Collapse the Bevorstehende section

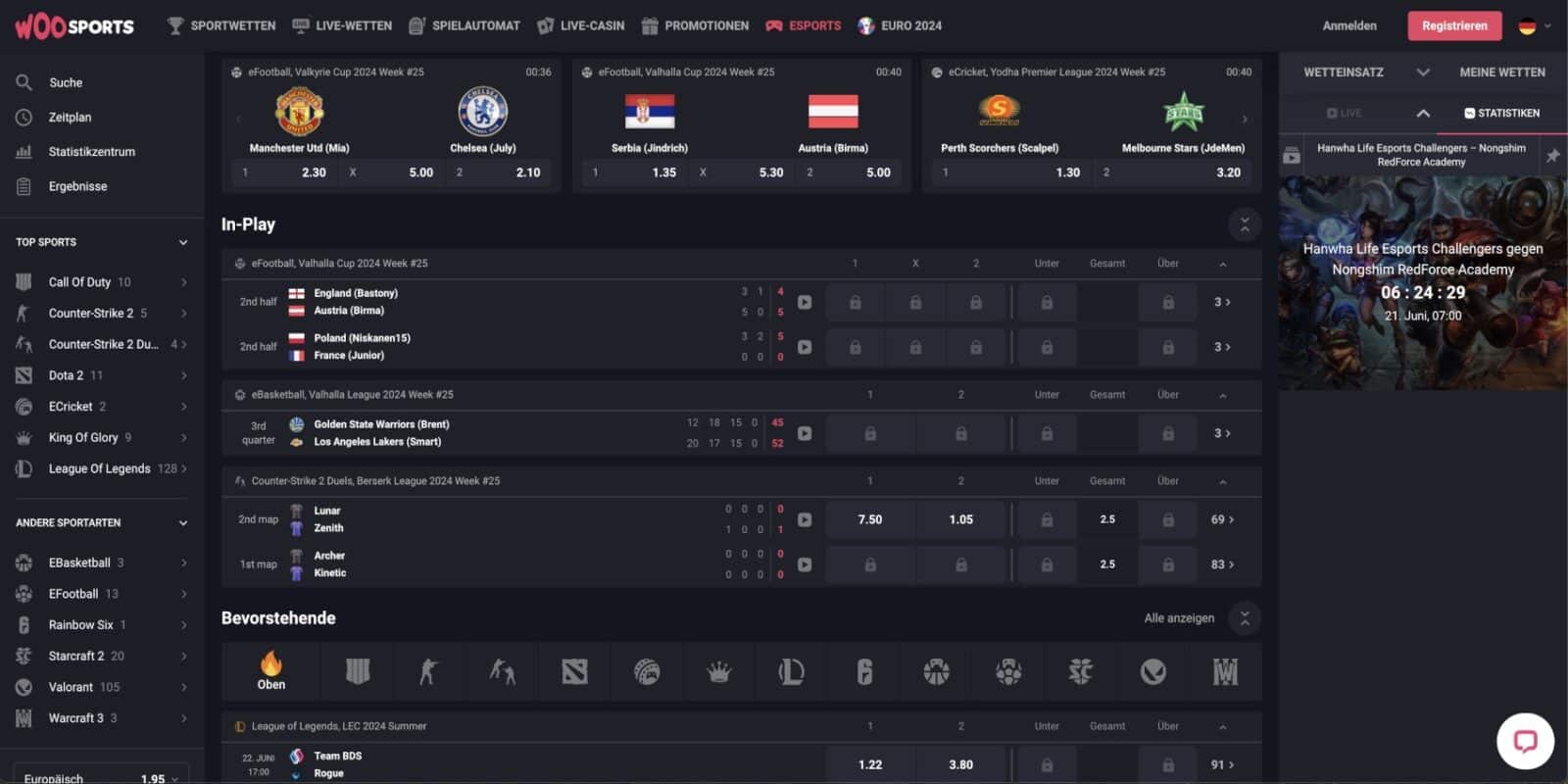coord(1245,618)
